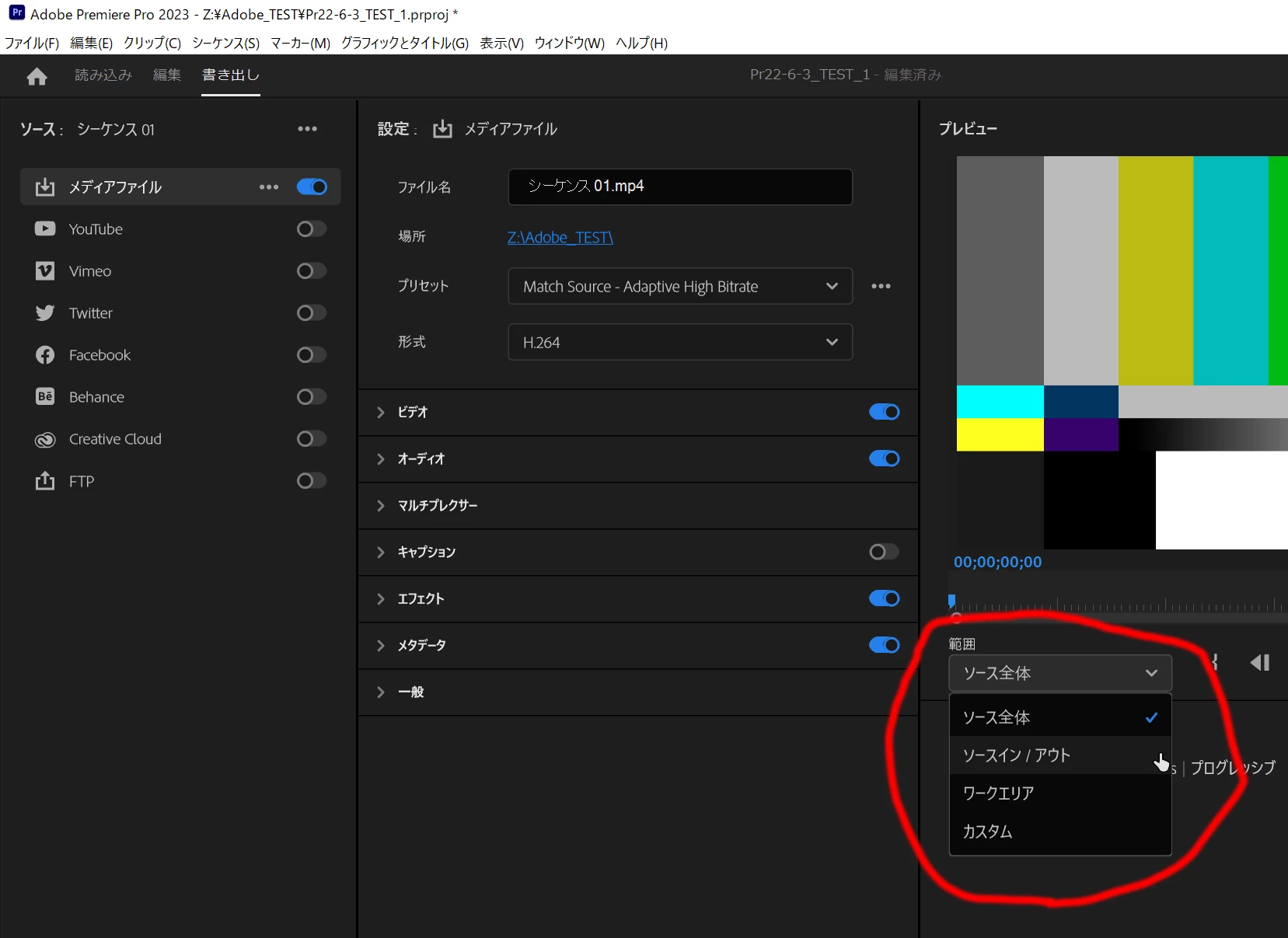Open the ウィンドウ(W) menu
The width and height of the screenshot is (1288, 938).
point(569,44)
